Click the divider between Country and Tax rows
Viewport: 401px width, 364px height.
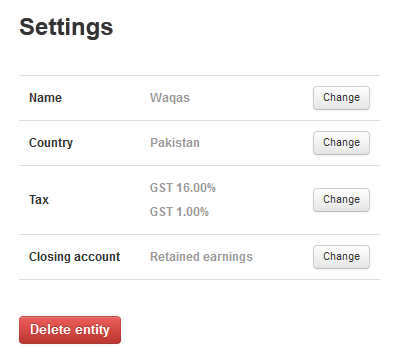pyautogui.click(x=199, y=165)
